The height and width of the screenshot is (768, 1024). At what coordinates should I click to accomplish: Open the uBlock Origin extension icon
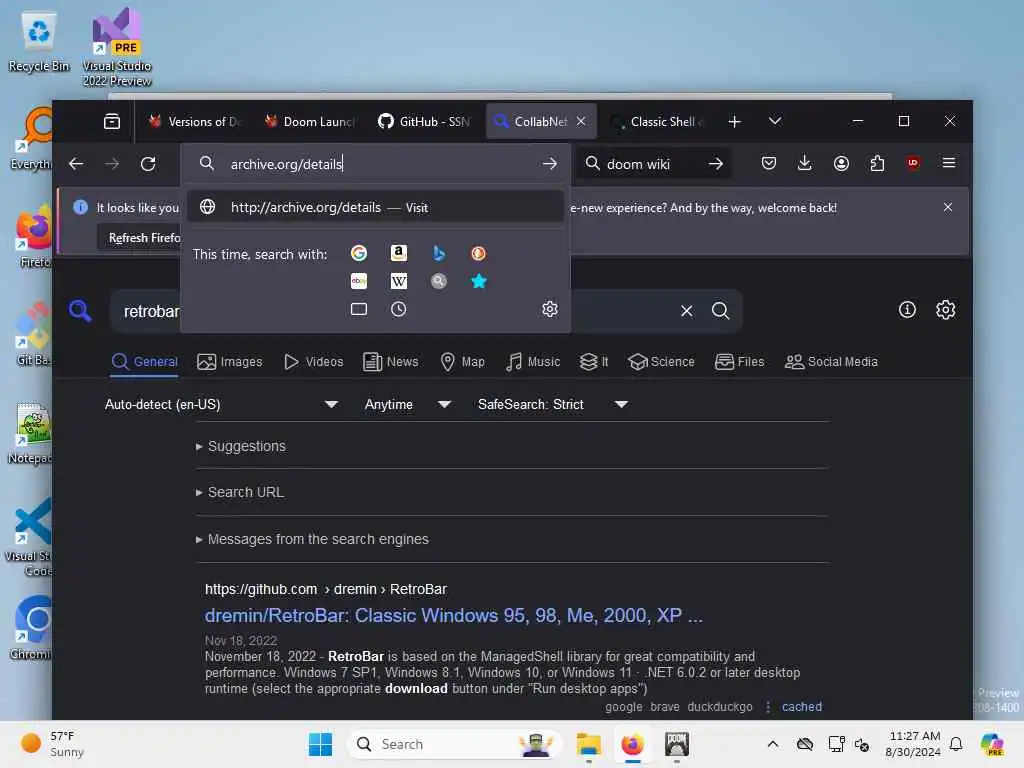(x=913, y=163)
